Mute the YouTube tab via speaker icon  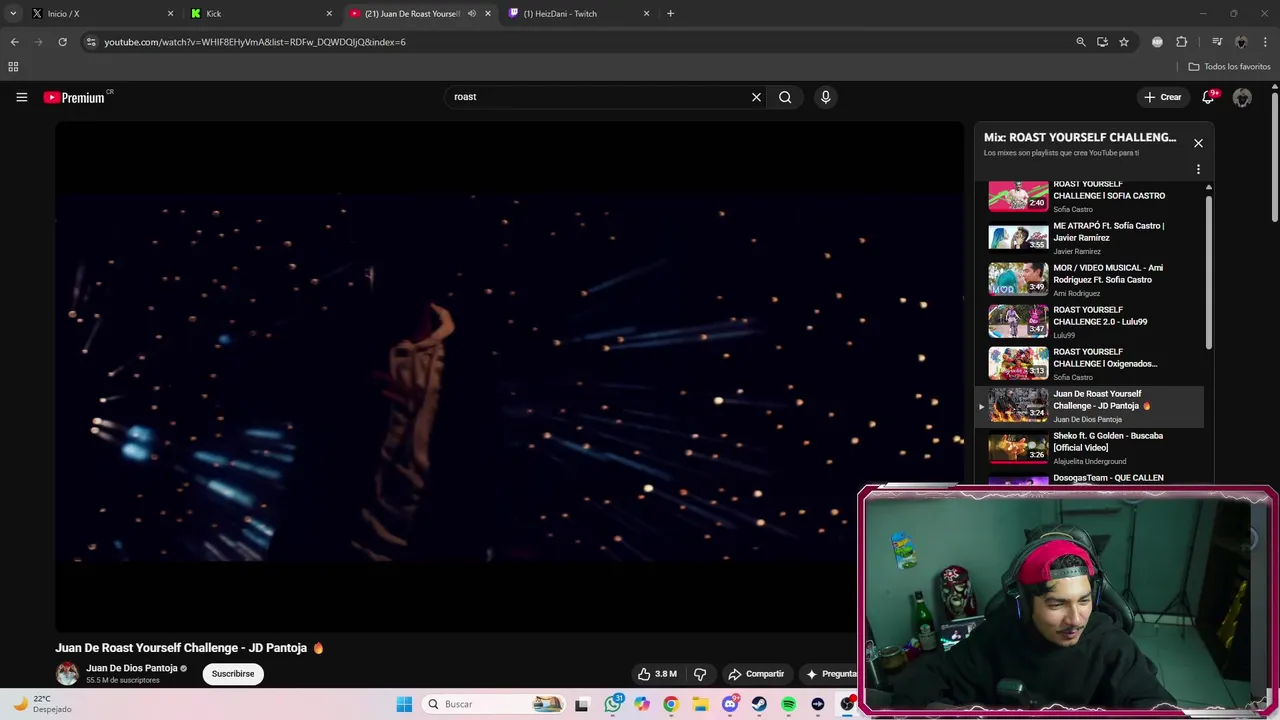[x=472, y=14]
